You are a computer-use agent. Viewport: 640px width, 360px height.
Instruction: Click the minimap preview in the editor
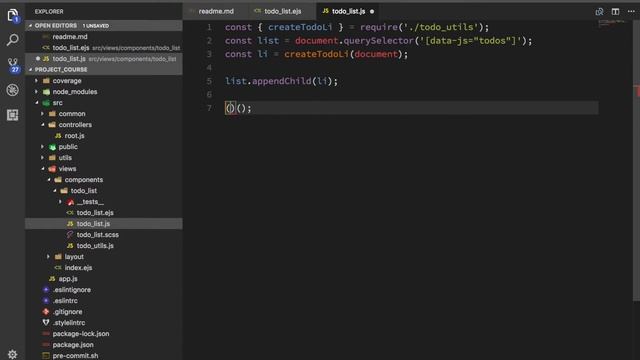click(611, 23)
